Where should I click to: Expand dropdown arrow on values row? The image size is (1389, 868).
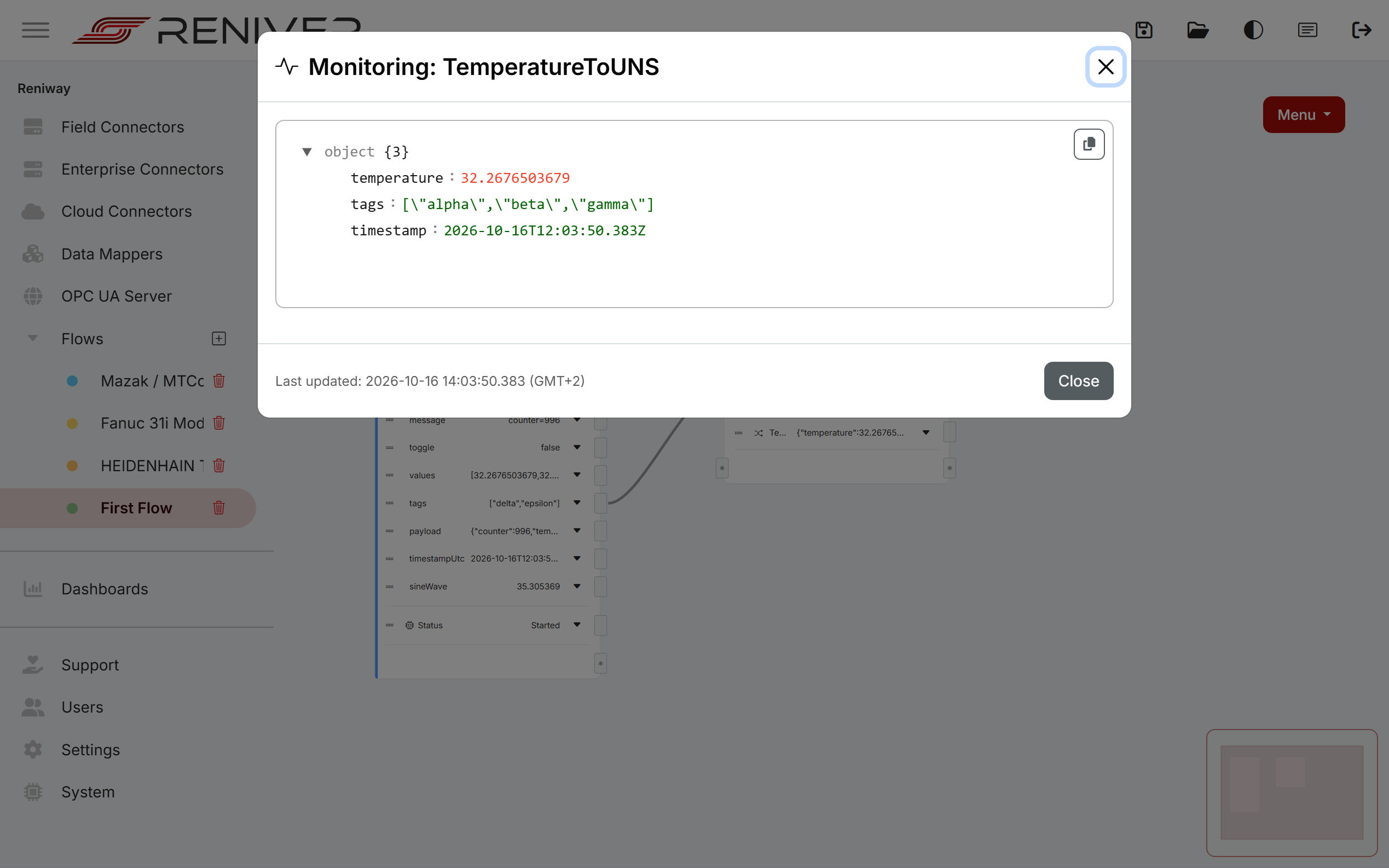(577, 474)
